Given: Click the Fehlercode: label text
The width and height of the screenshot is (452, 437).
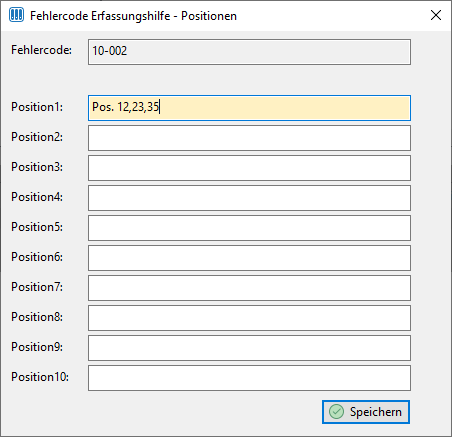Looking at the screenshot, I should coord(41,50).
